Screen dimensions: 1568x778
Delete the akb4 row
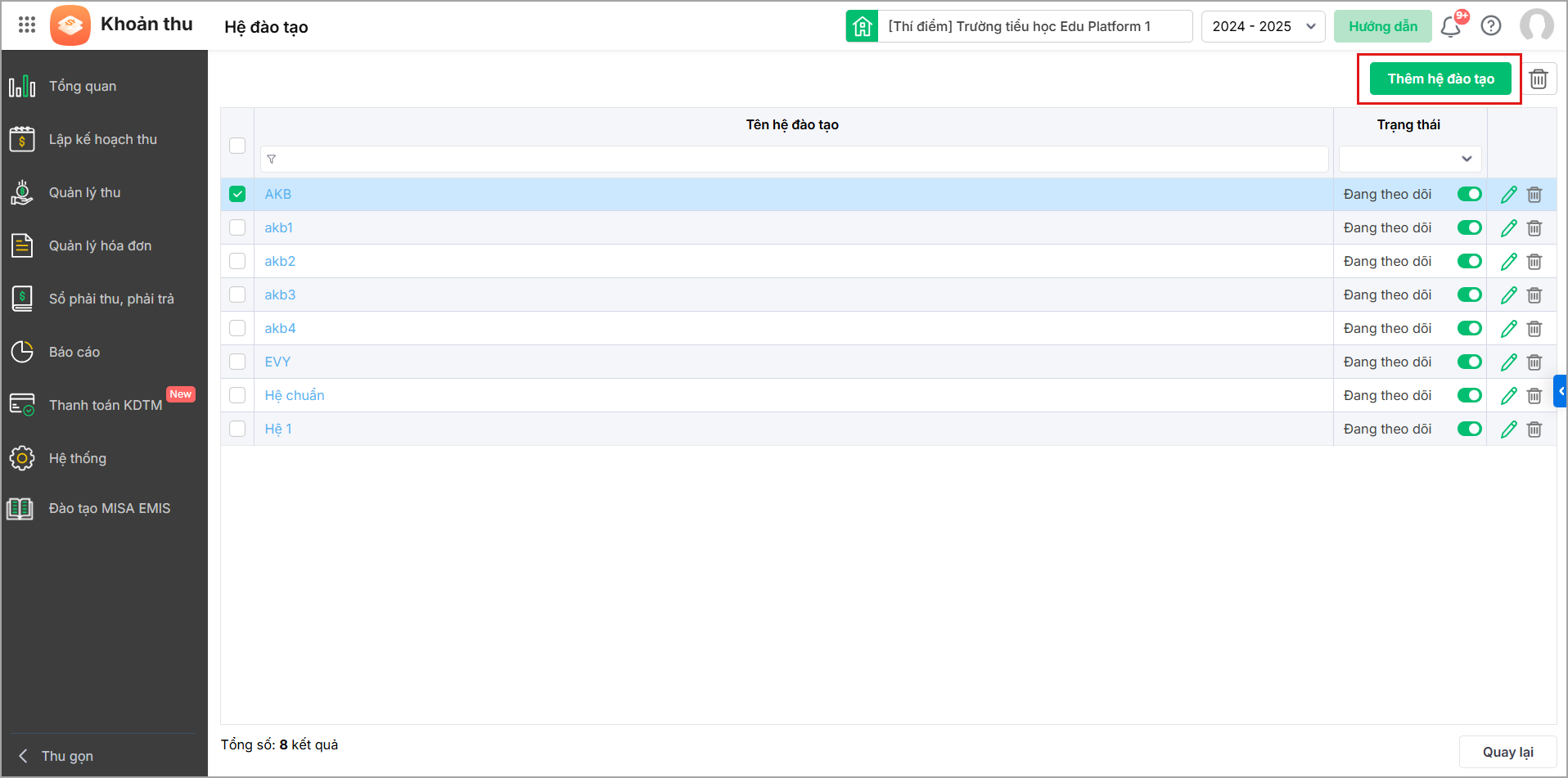point(1534,329)
